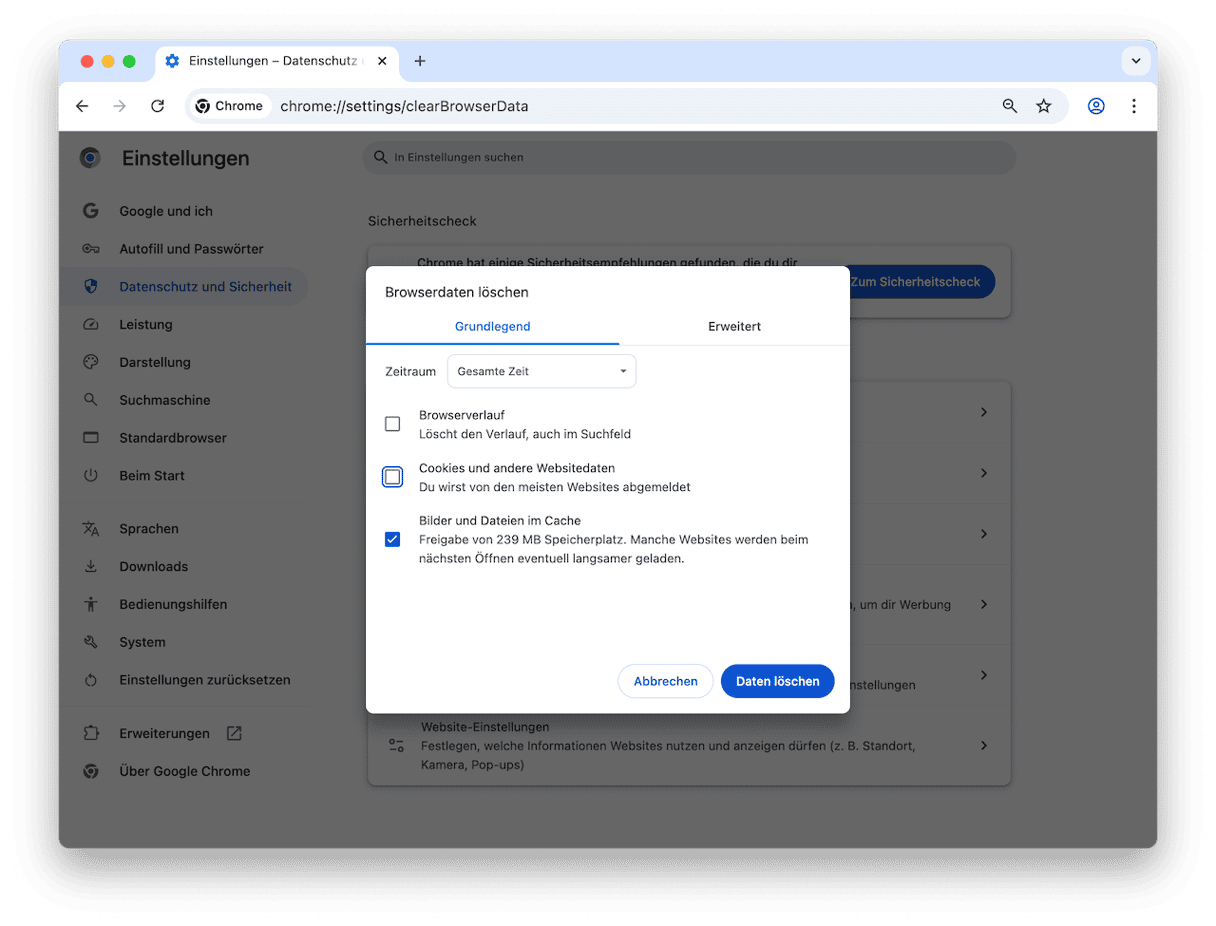Bookmark this page with star icon
1216x926 pixels.
pos(1044,106)
